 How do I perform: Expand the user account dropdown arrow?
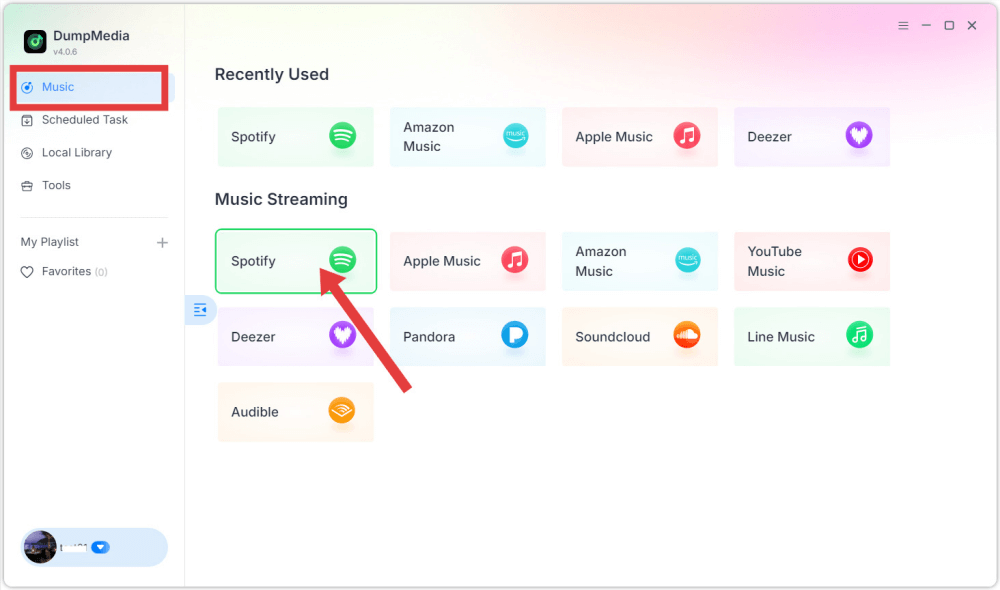(99, 547)
